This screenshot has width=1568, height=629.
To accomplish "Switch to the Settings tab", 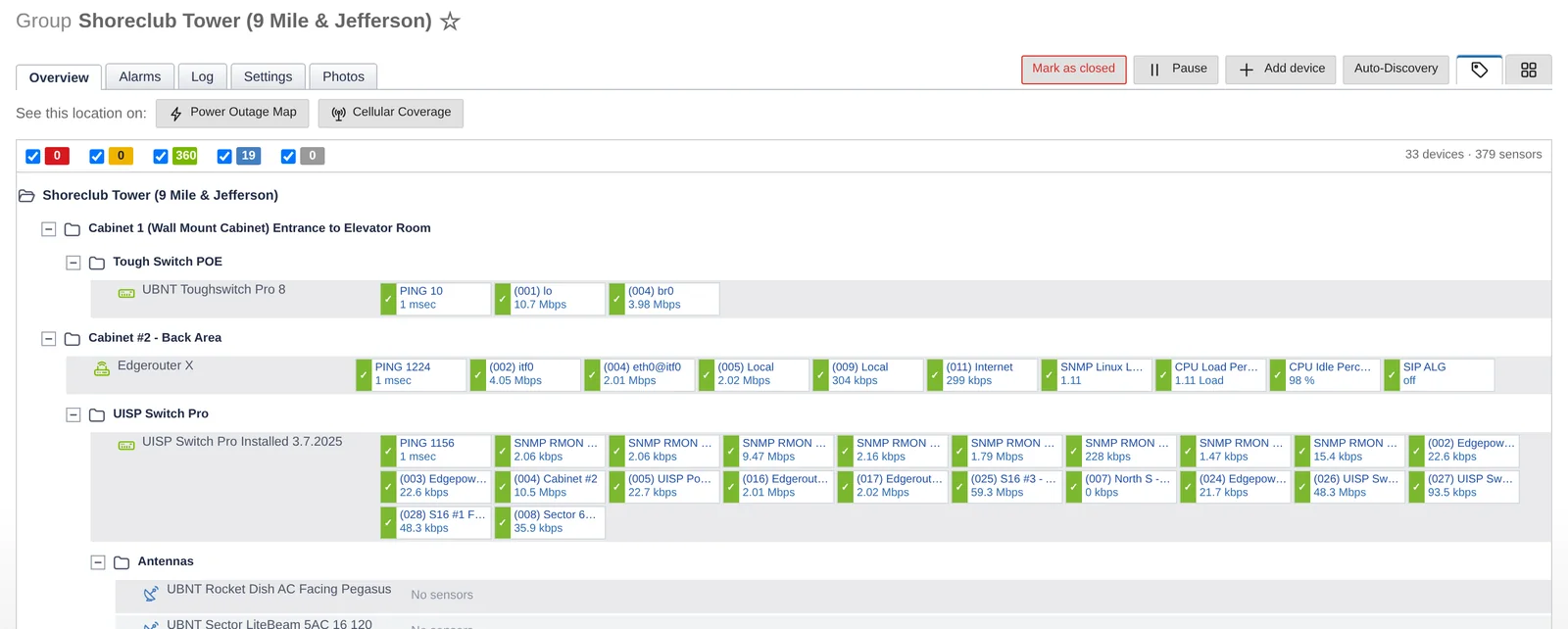I will click(268, 76).
